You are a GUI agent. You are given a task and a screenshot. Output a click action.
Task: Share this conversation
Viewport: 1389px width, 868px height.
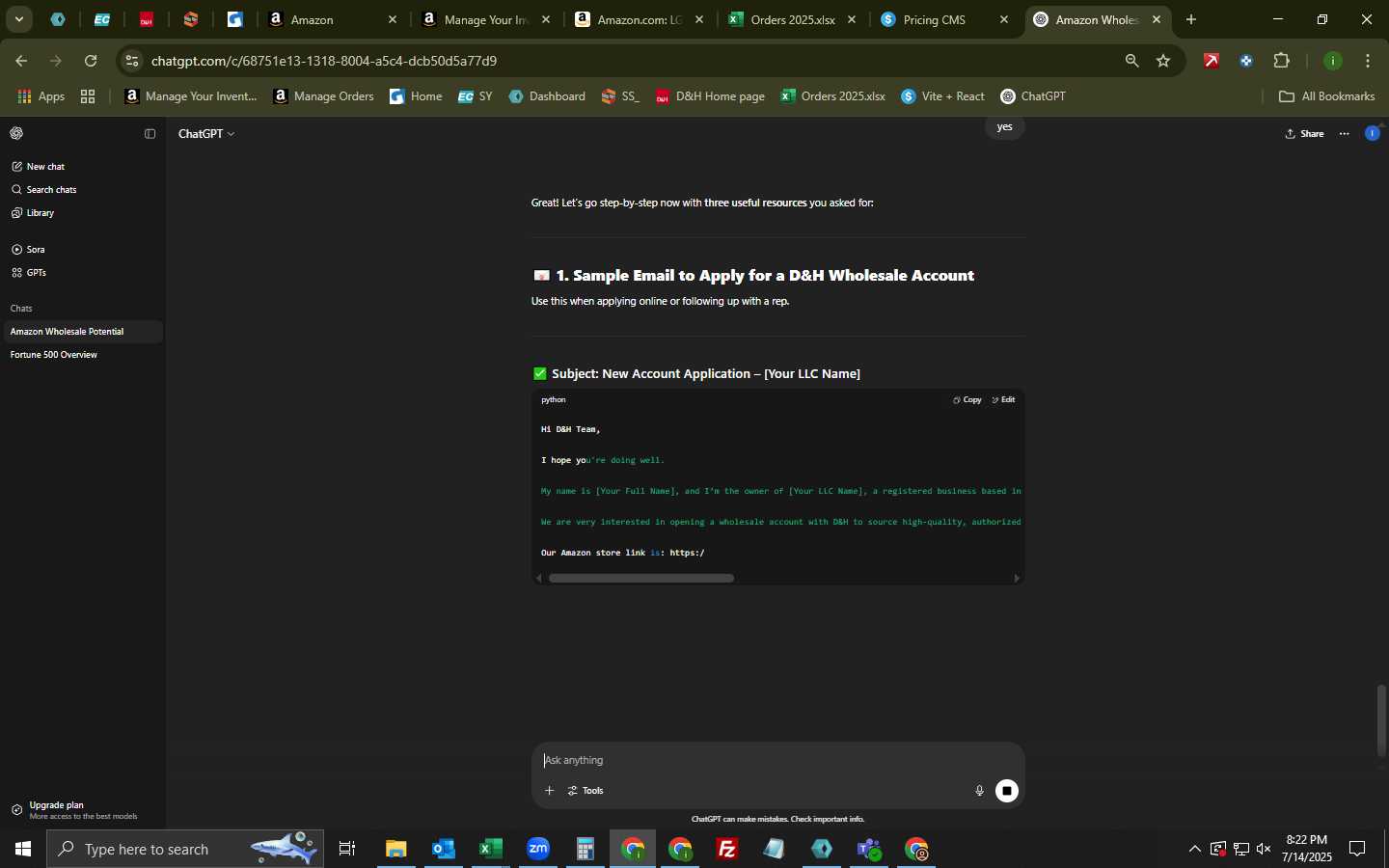[1304, 134]
